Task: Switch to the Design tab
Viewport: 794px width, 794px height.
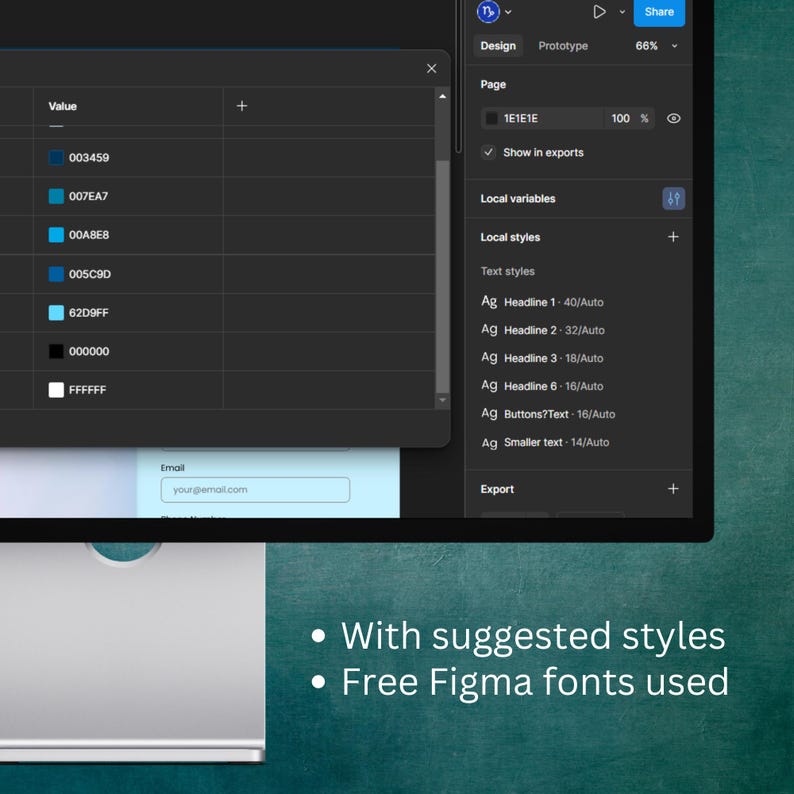Action: pos(498,46)
